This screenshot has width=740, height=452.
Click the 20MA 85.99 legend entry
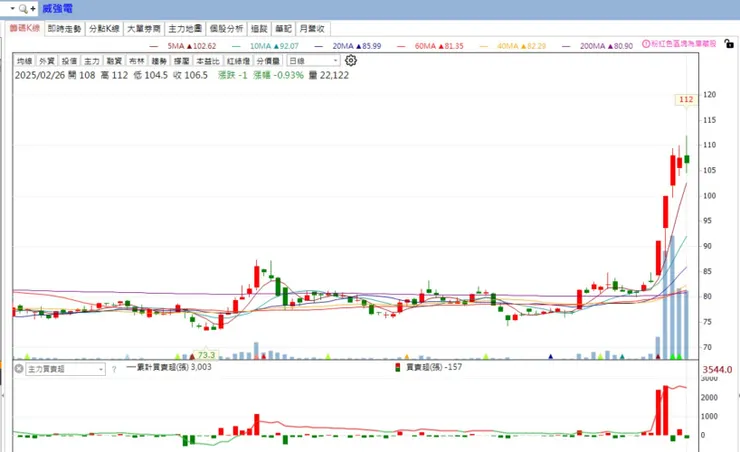348,46
